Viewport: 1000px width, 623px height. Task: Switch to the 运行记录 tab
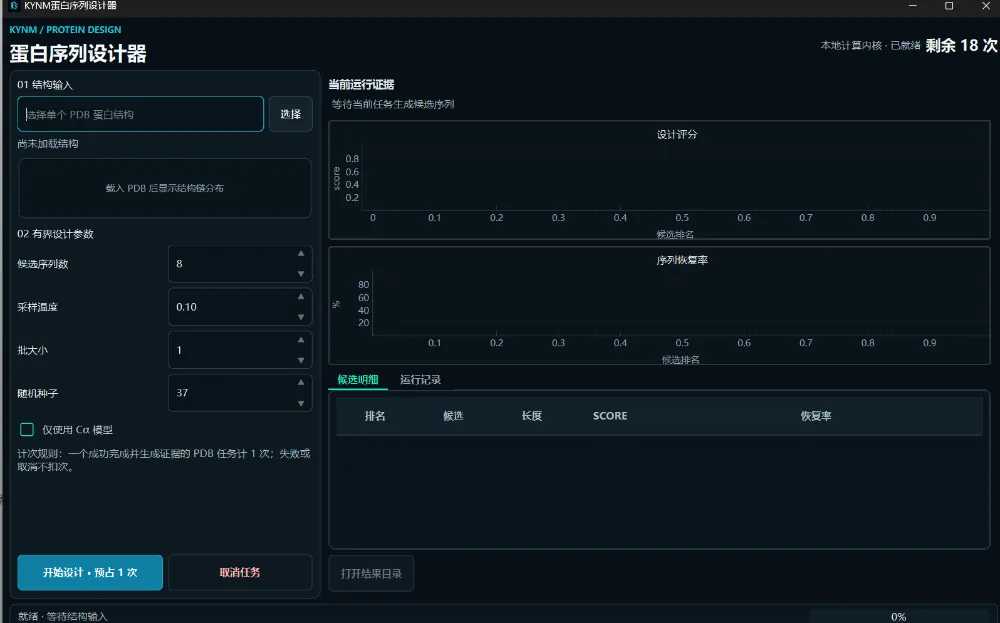420,380
